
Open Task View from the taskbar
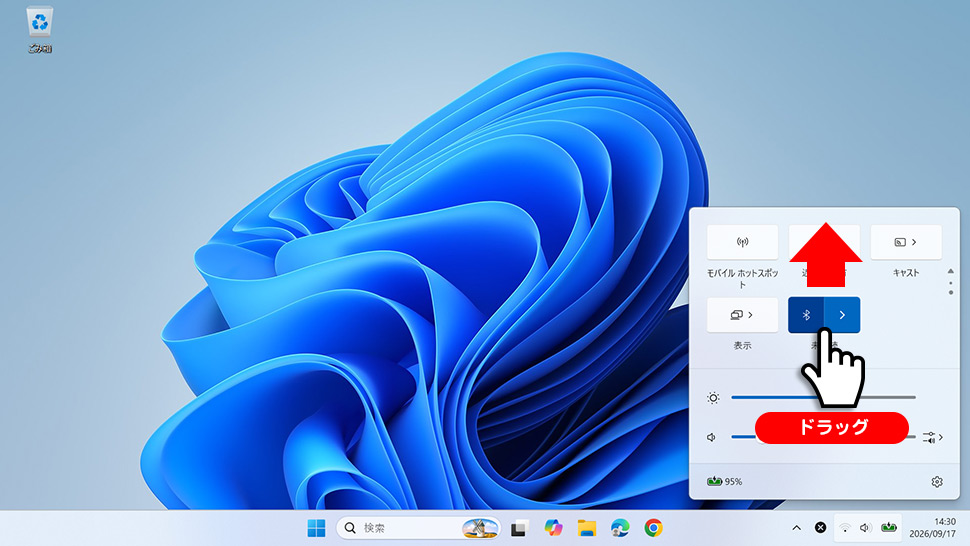[x=518, y=528]
